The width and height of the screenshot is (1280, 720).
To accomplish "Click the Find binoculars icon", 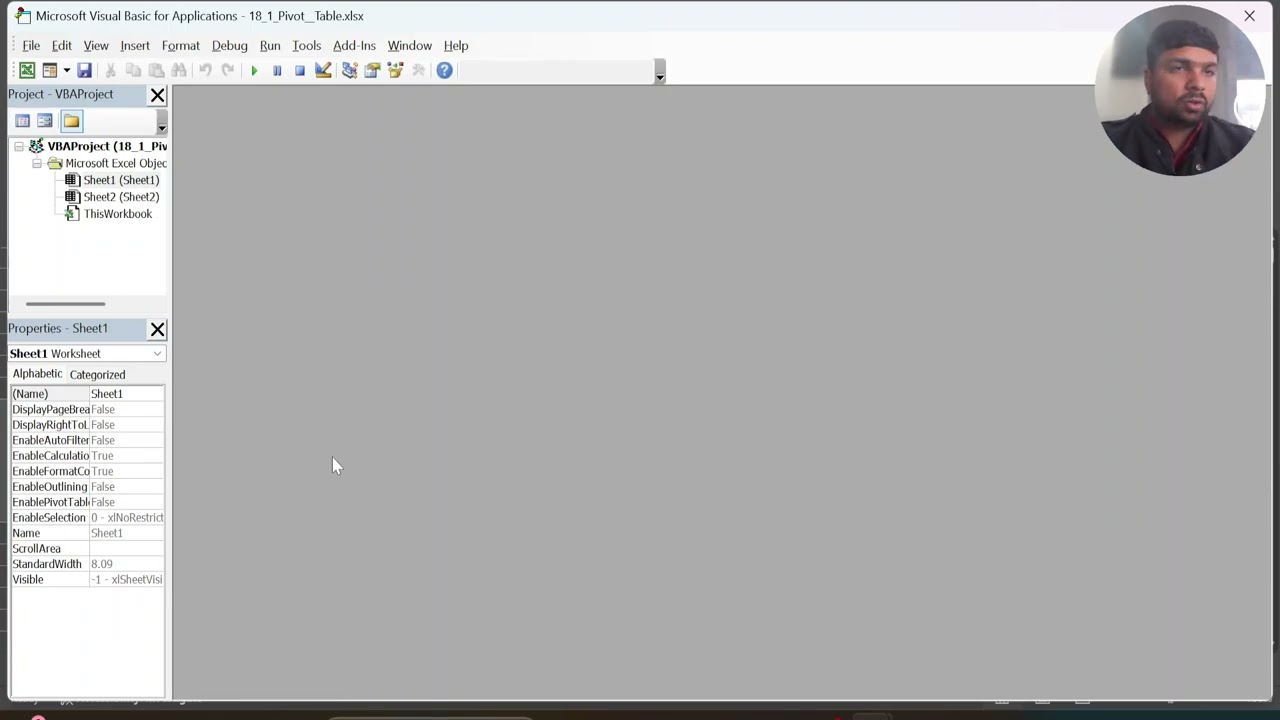I will (x=179, y=70).
